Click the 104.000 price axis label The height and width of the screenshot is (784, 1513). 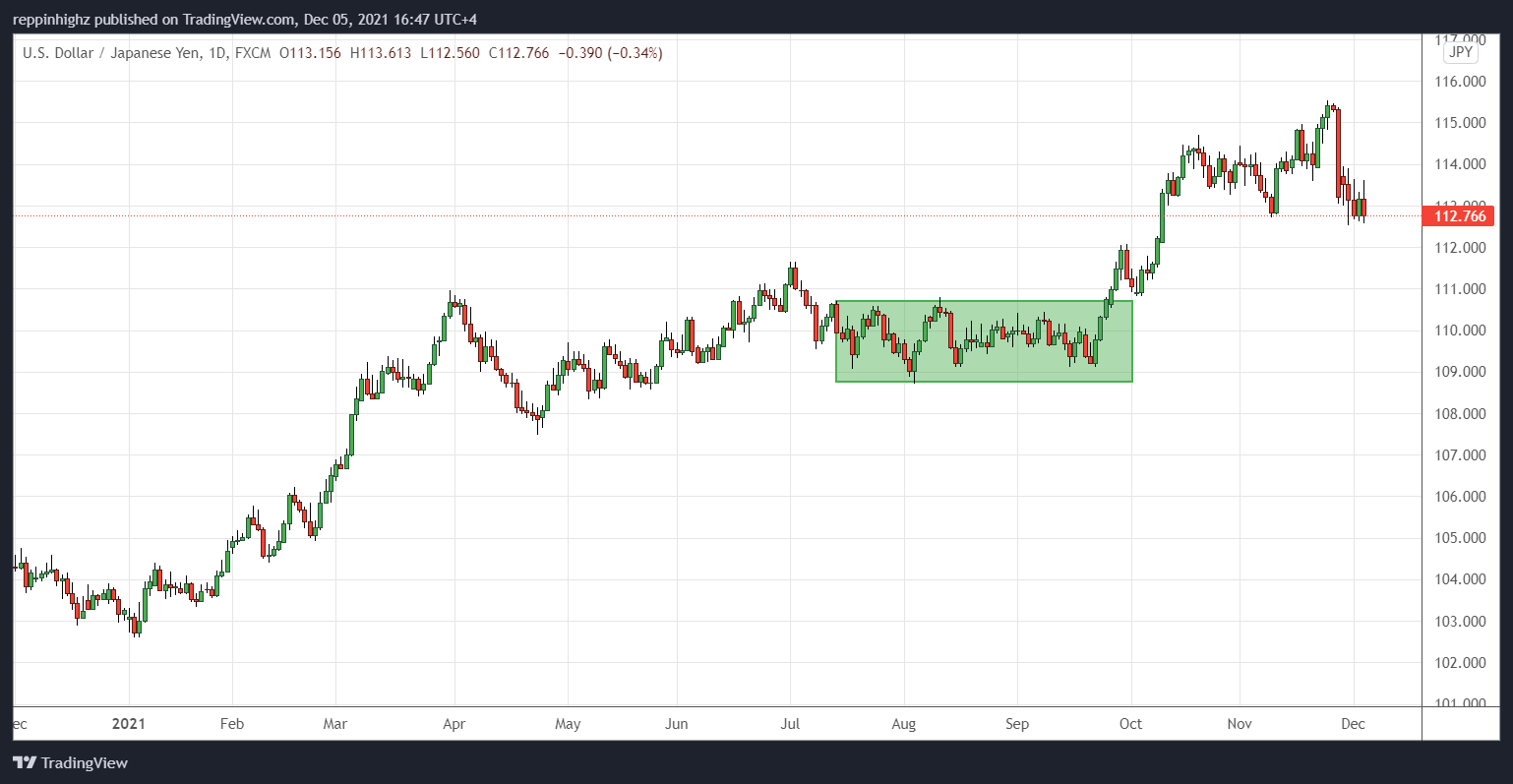[x=1460, y=579]
